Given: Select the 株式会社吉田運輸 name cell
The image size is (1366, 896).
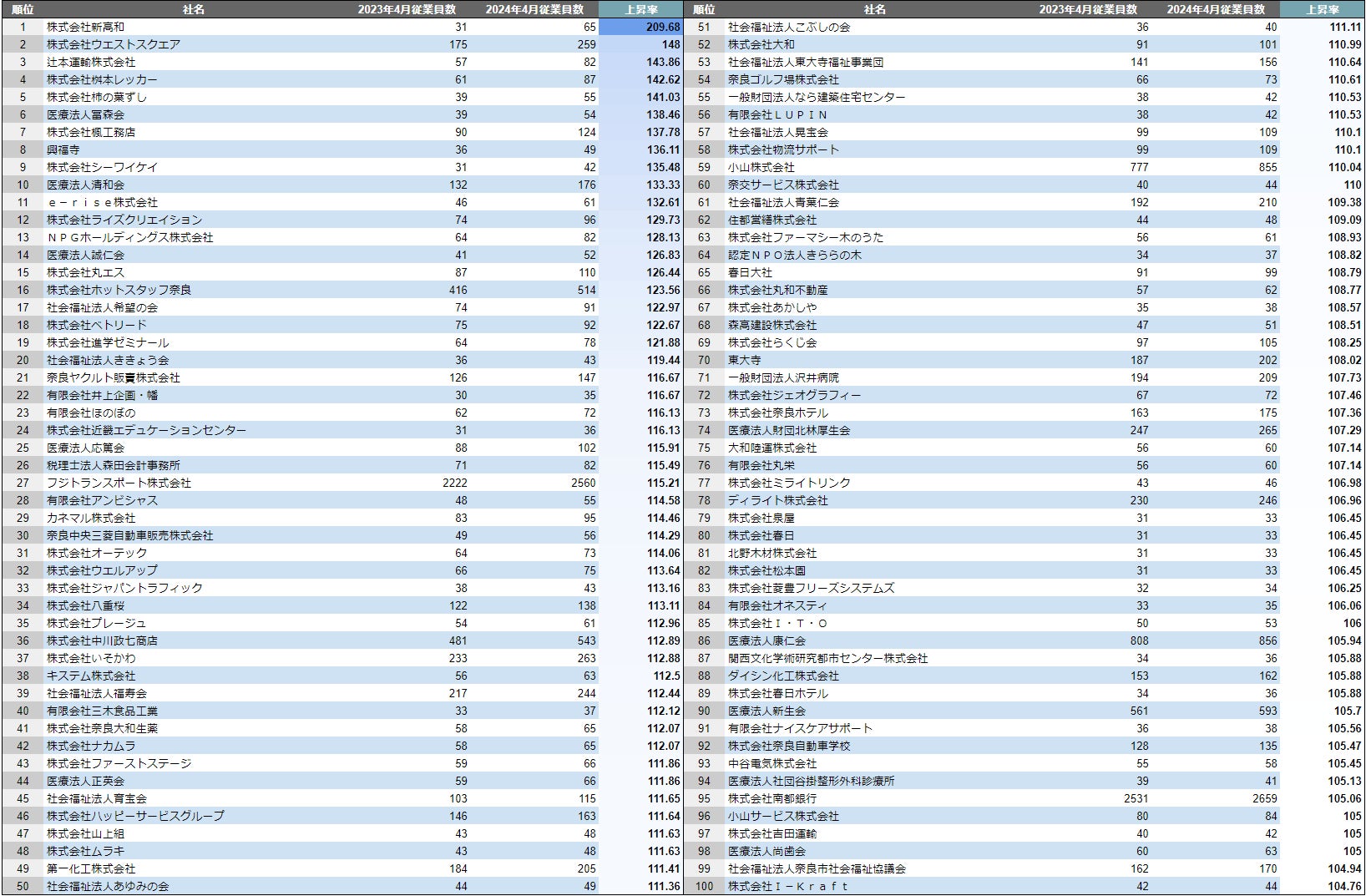Looking at the screenshot, I should click(772, 833).
